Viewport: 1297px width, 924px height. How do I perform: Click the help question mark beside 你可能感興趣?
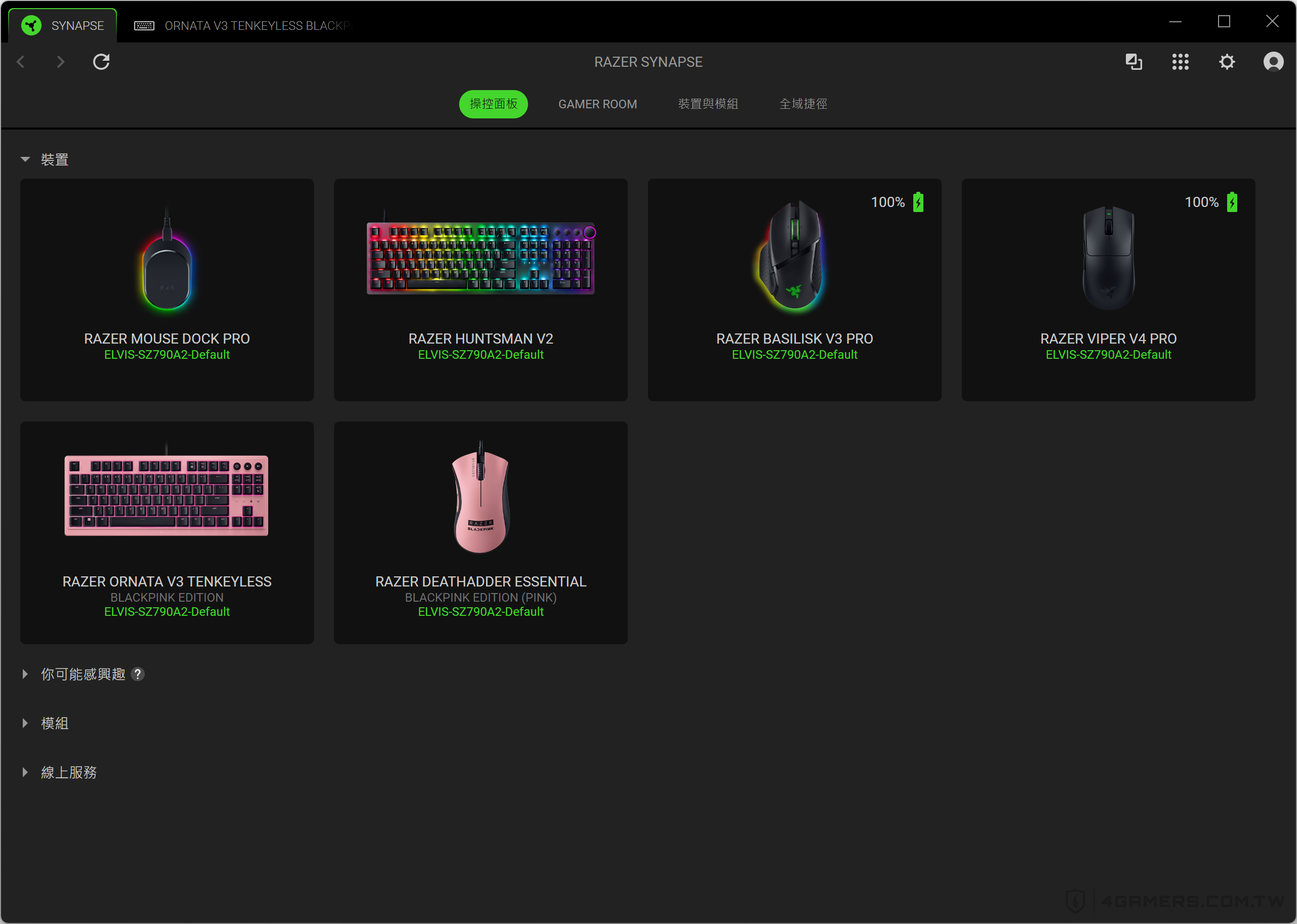pos(138,674)
